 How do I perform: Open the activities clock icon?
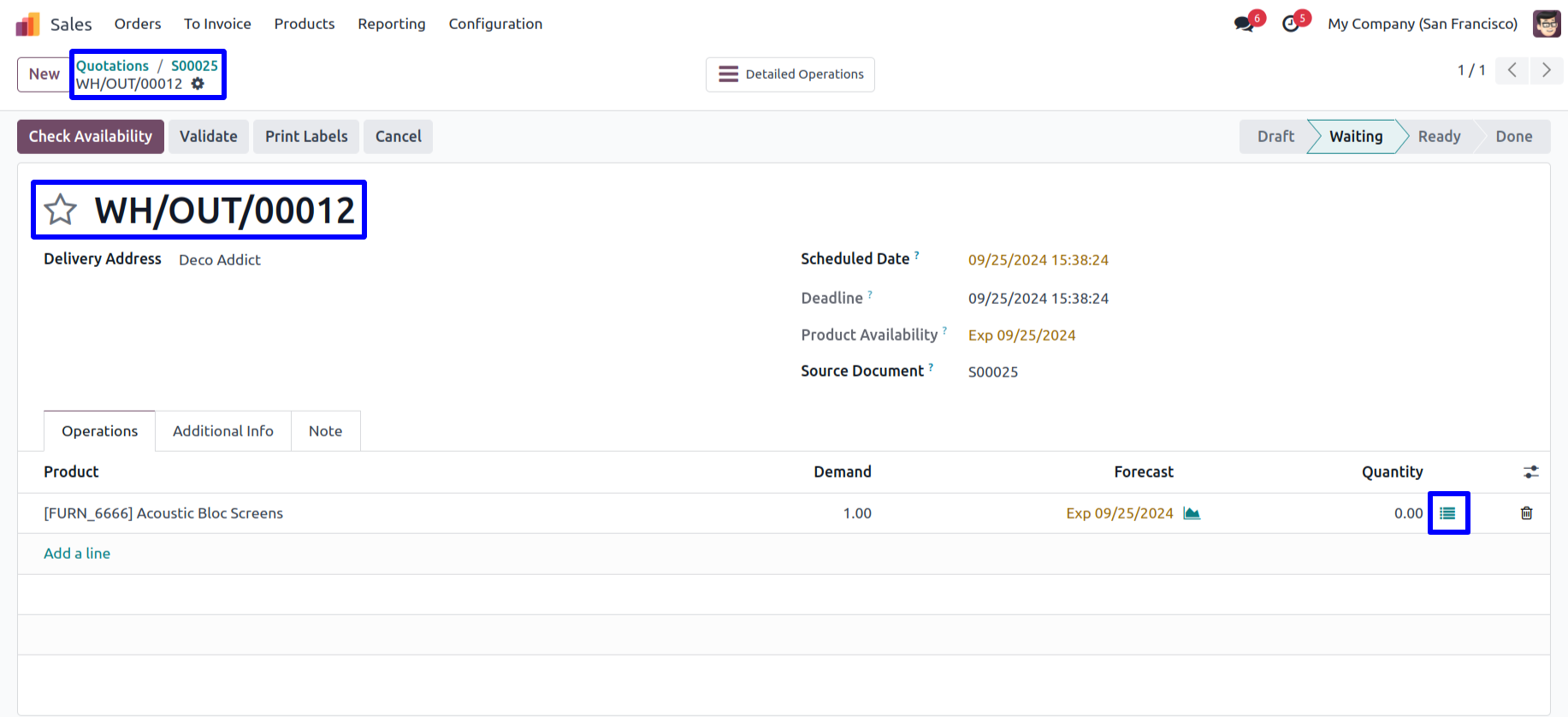[1291, 24]
